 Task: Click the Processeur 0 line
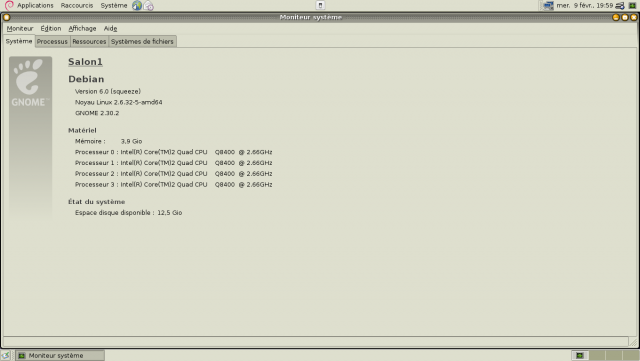click(x=173, y=152)
